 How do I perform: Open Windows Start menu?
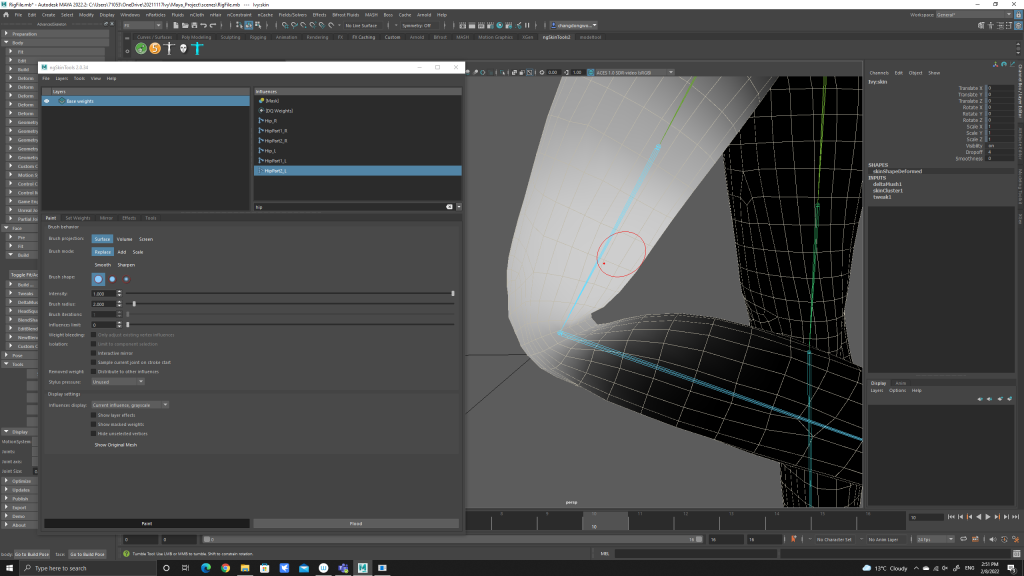10,567
